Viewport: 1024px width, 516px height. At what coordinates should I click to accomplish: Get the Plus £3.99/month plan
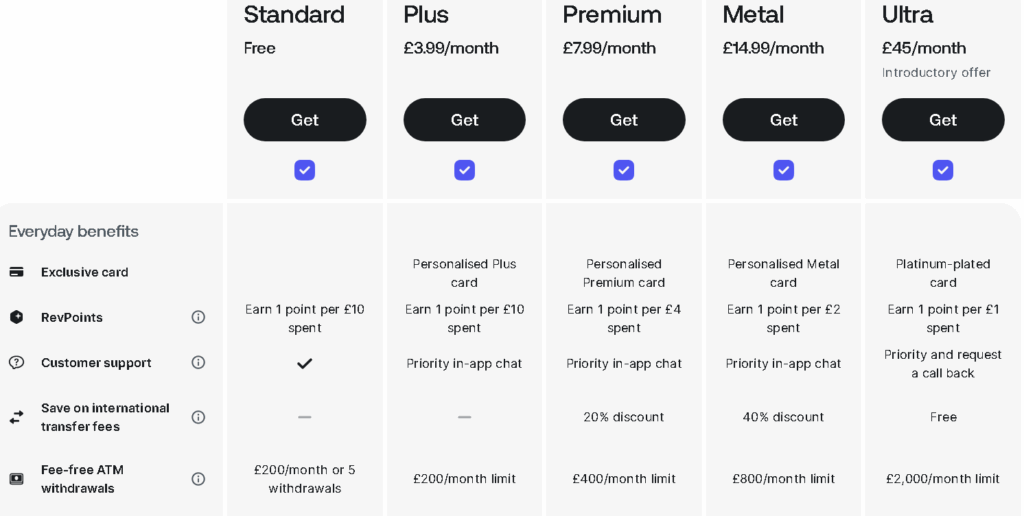(464, 120)
